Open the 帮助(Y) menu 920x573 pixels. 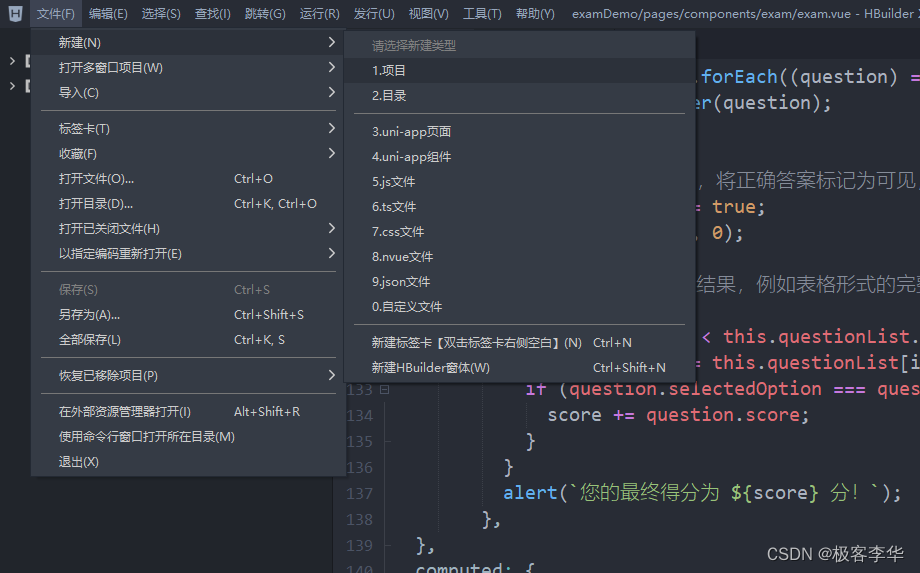(535, 13)
